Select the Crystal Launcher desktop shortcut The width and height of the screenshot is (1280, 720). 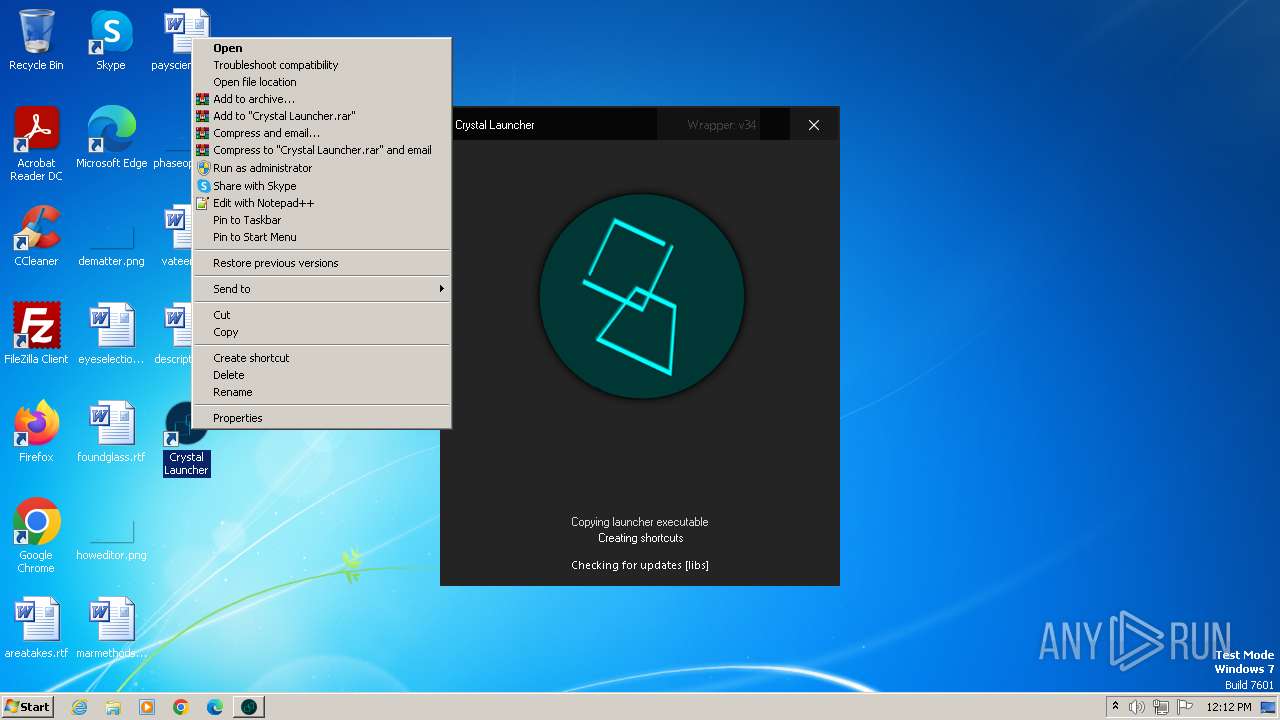(187, 440)
